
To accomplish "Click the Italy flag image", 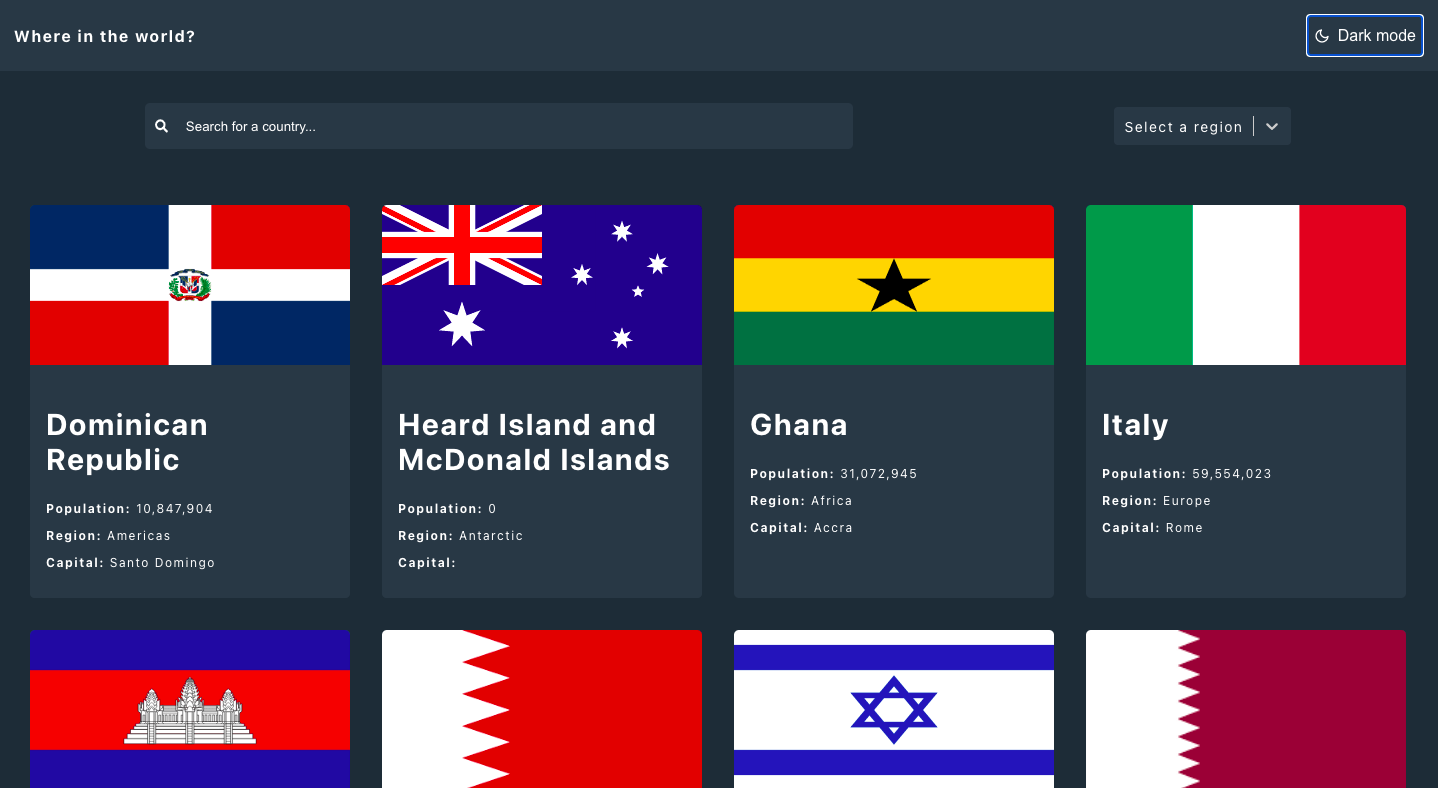I will pos(1245,285).
